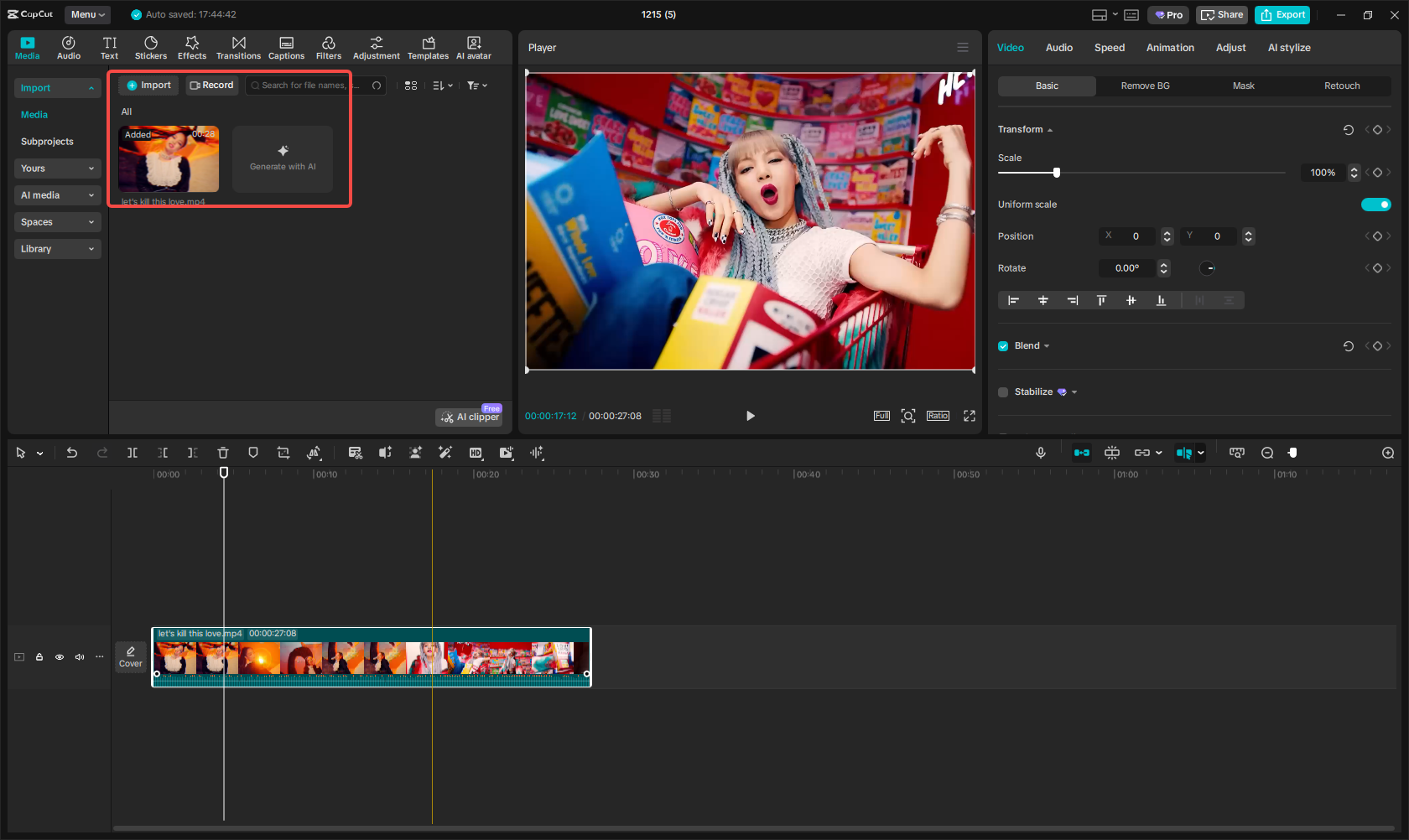Switch to the Audio tab in settings
Viewport: 1409px width, 840px height.
click(x=1058, y=48)
